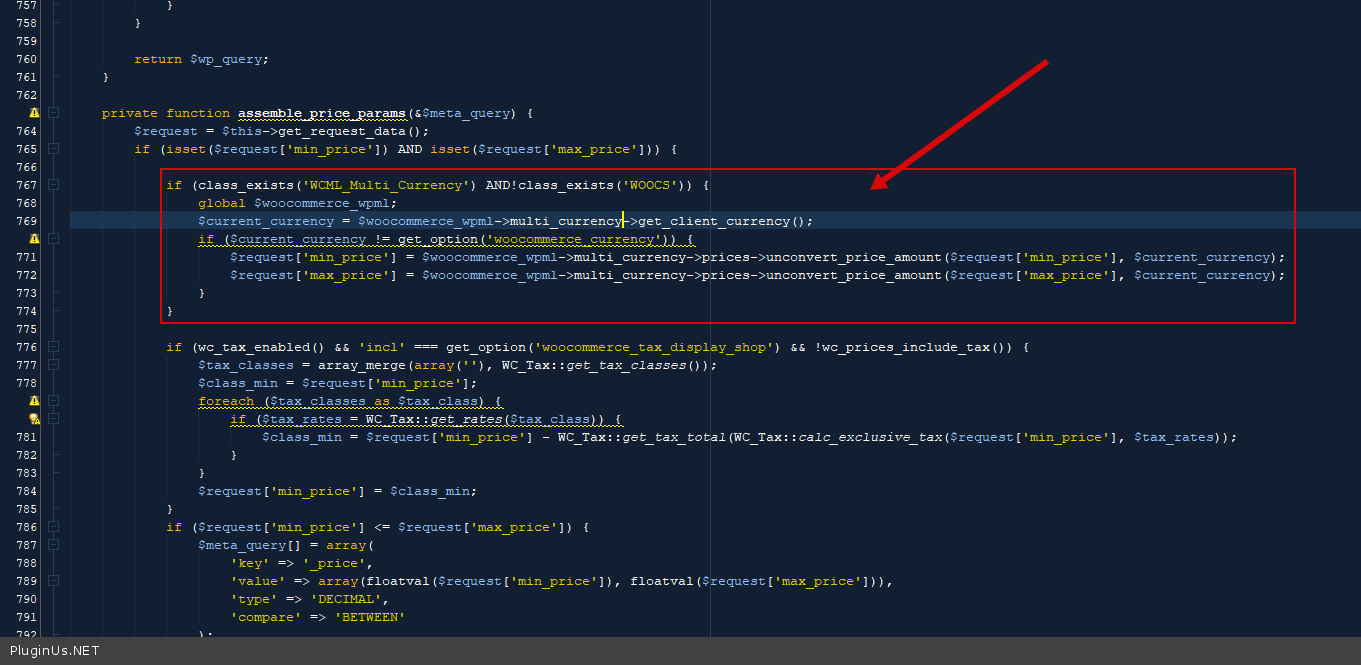Click the get_tax_total method call

point(674,437)
